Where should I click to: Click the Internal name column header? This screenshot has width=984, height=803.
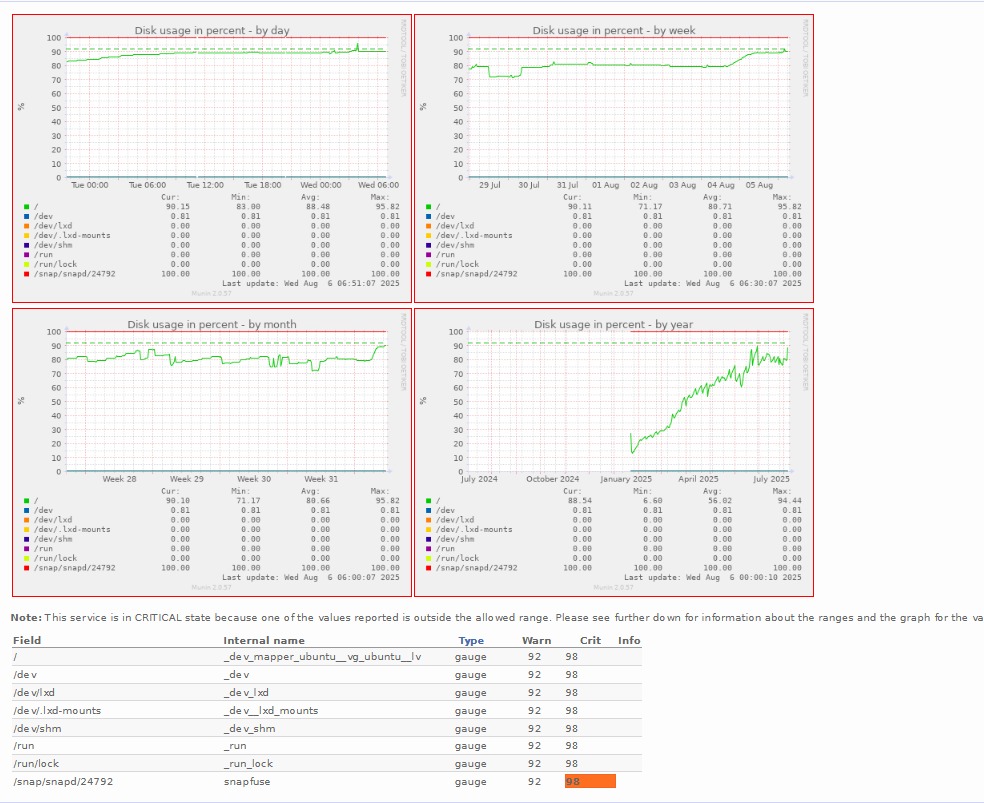[x=264, y=640]
